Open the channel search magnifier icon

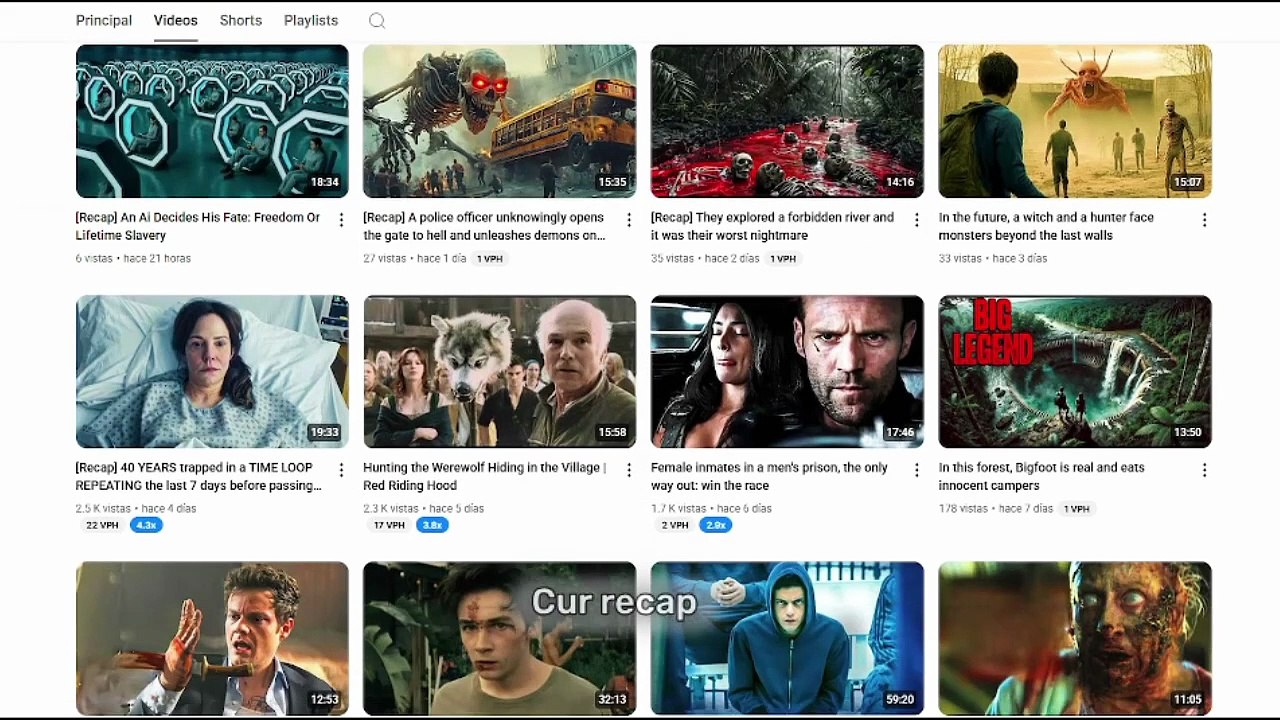pyautogui.click(x=377, y=21)
